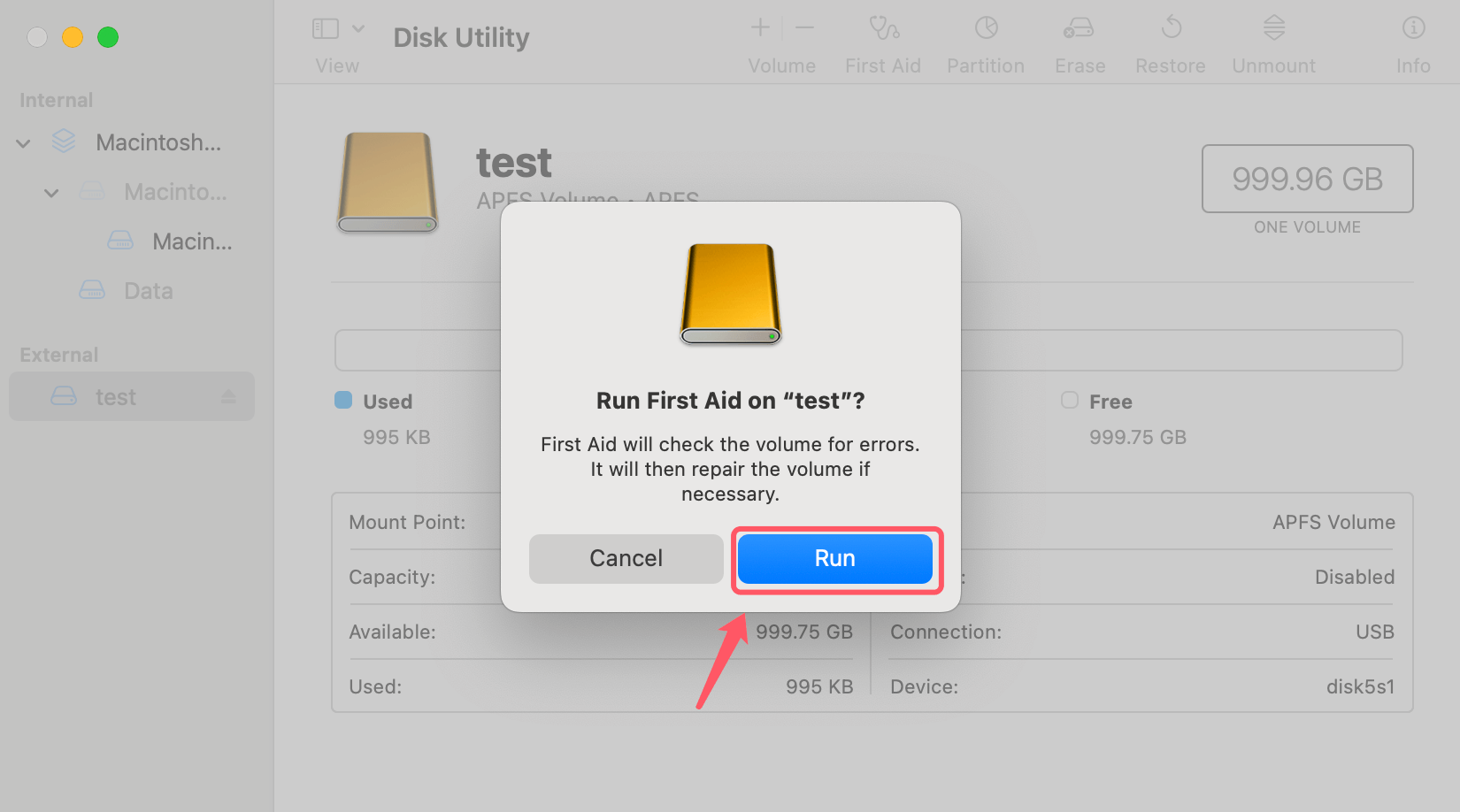Image resolution: width=1460 pixels, height=812 pixels.
Task: Select the Erase icon in the toolbar
Action: tap(1079, 40)
